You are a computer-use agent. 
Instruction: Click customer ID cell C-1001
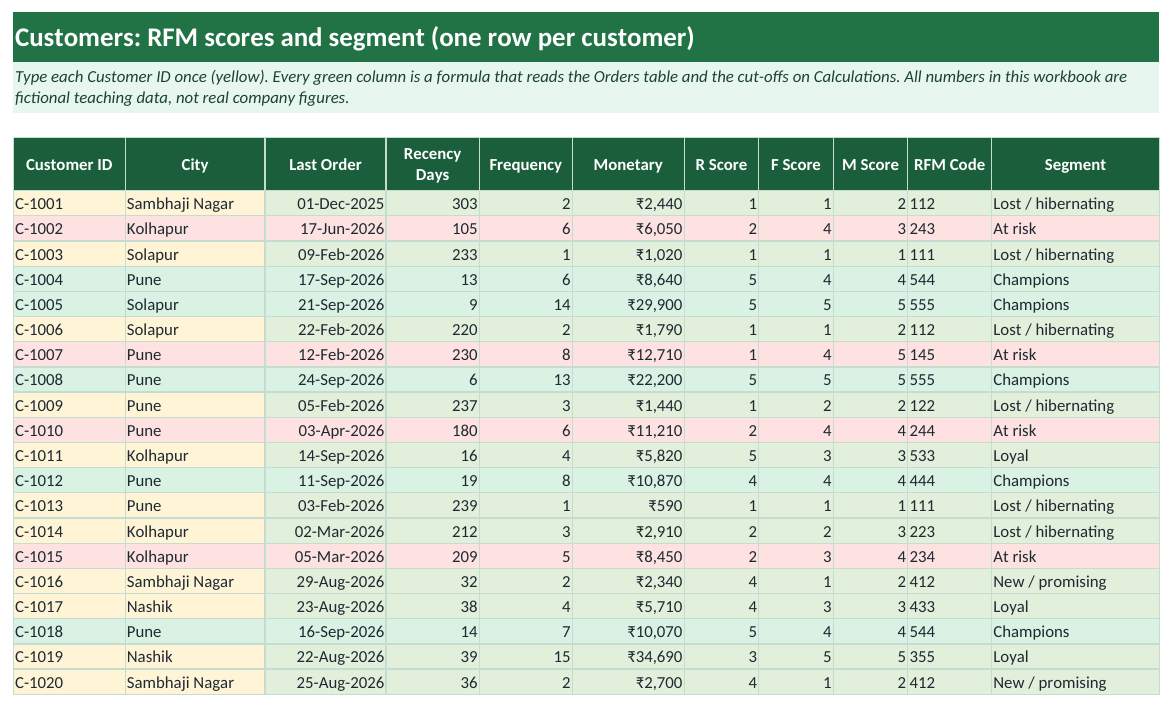pos(70,203)
